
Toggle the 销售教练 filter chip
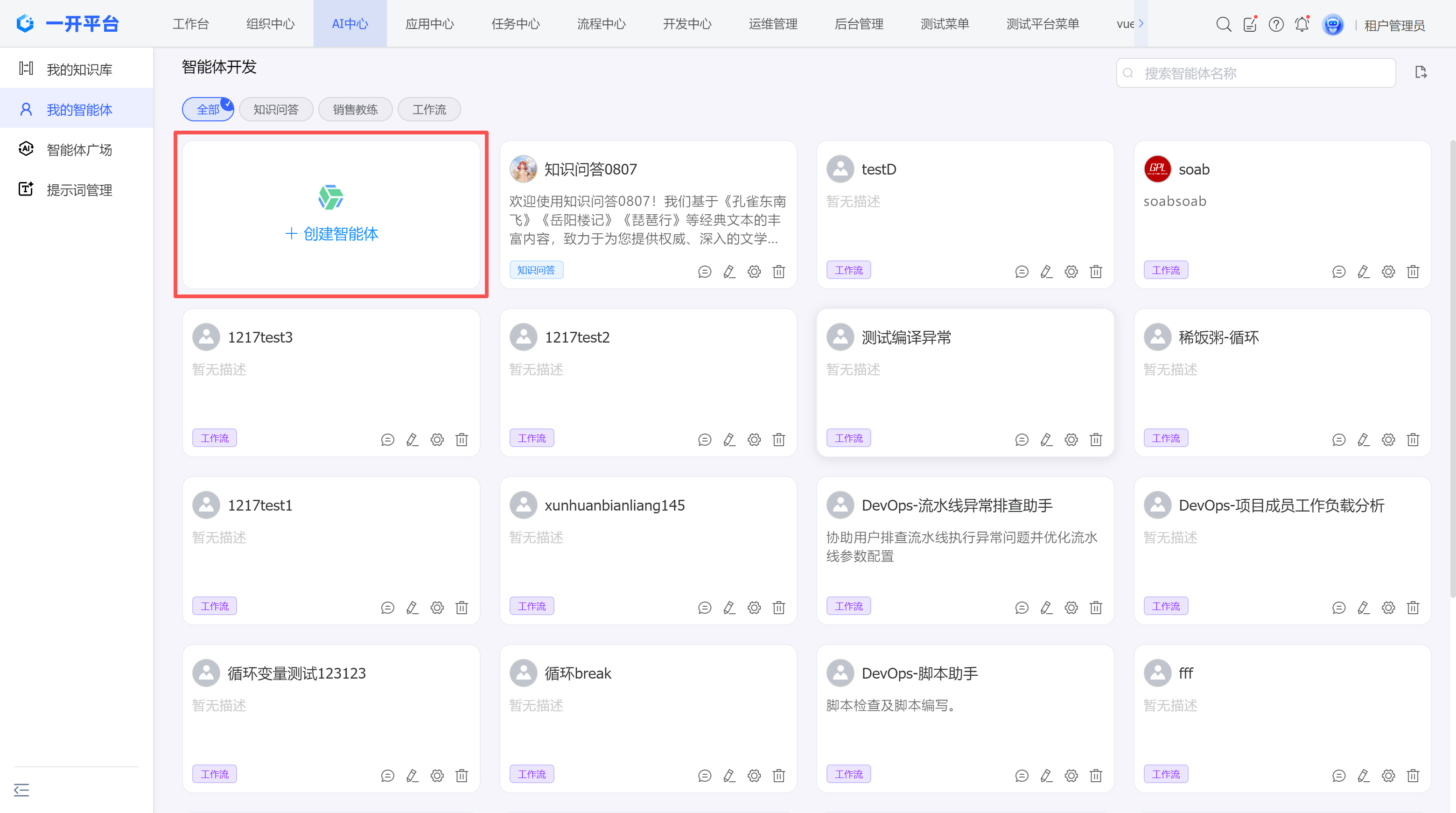[x=355, y=109]
